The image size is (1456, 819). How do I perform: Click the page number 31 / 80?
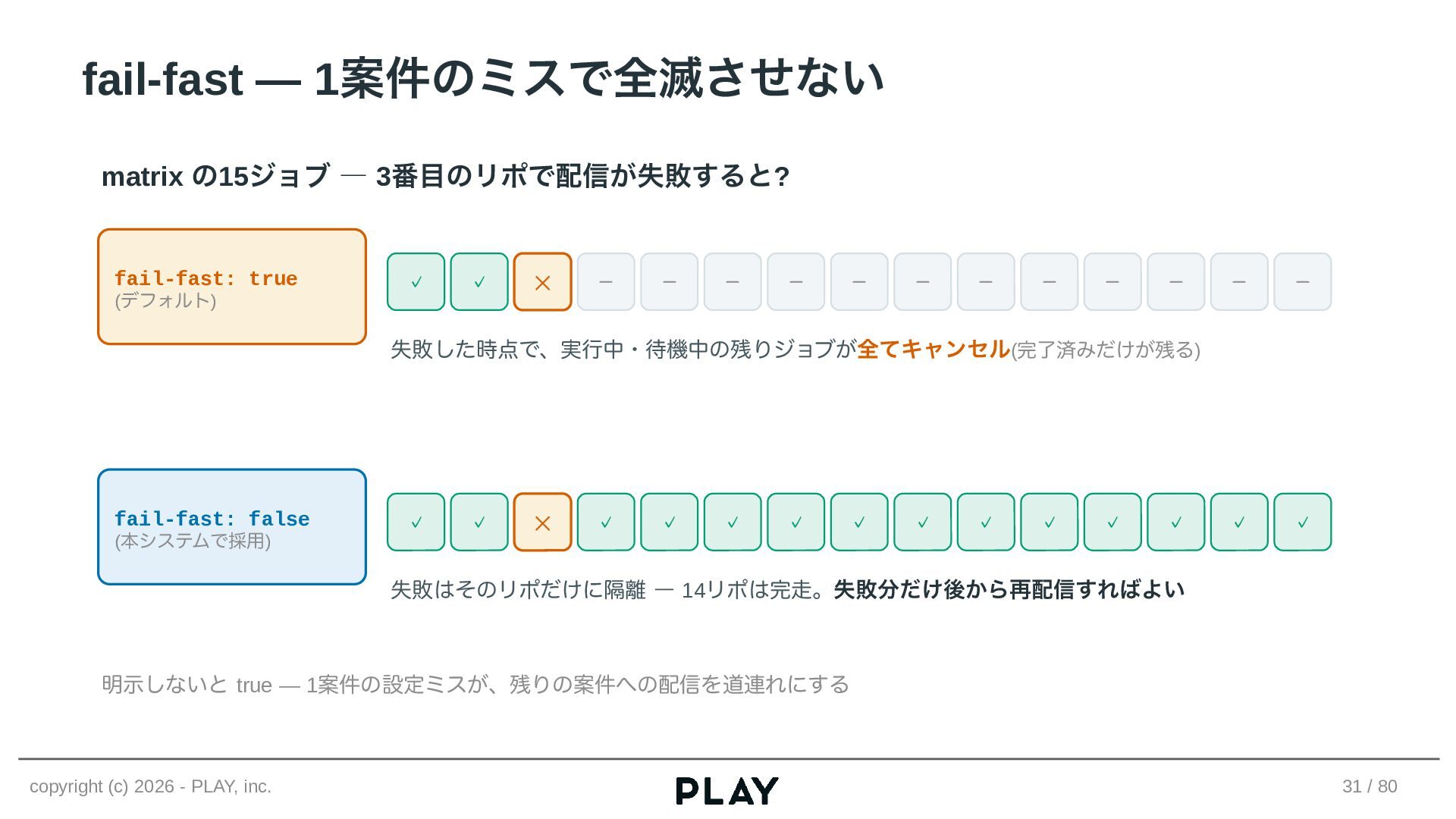1370,786
